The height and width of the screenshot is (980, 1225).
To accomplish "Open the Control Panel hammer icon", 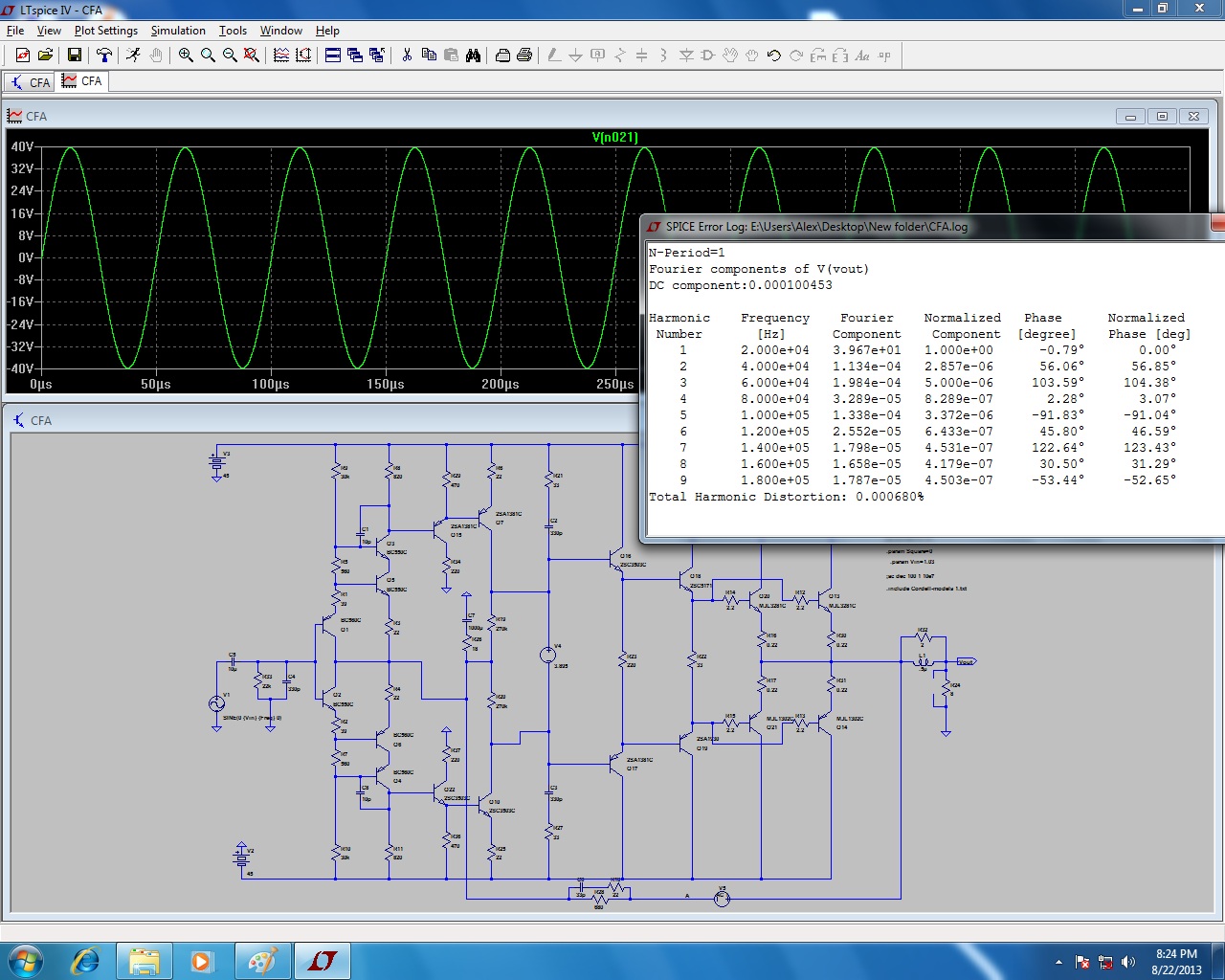I will click(104, 56).
